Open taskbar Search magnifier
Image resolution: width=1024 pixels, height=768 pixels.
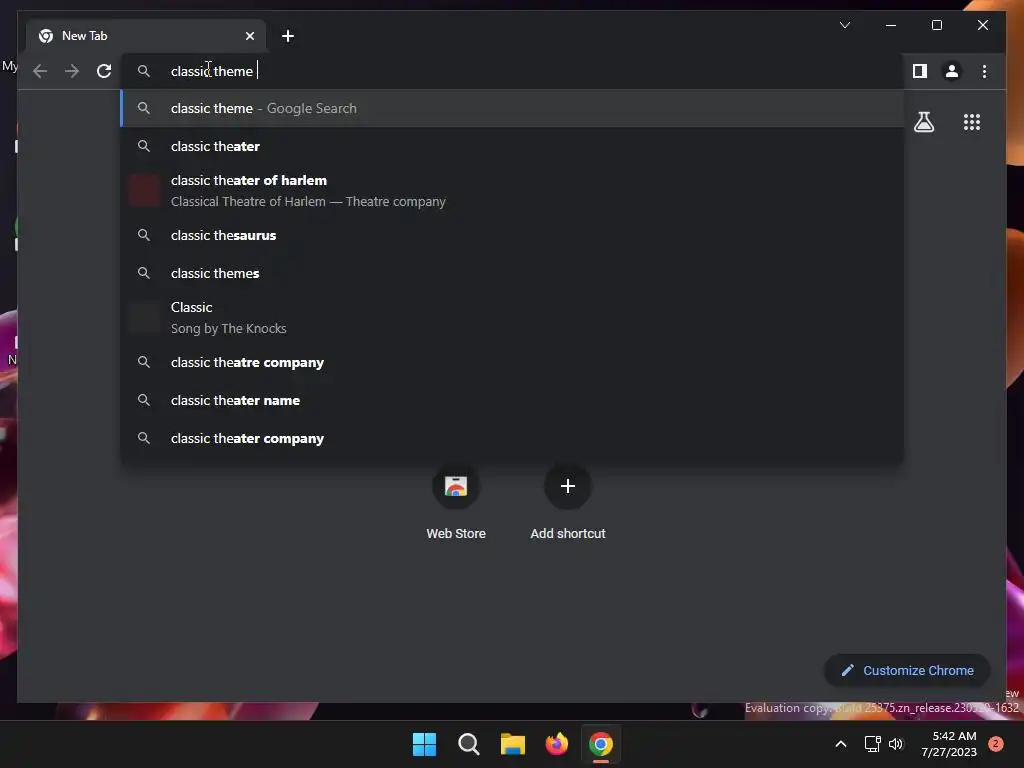[468, 744]
